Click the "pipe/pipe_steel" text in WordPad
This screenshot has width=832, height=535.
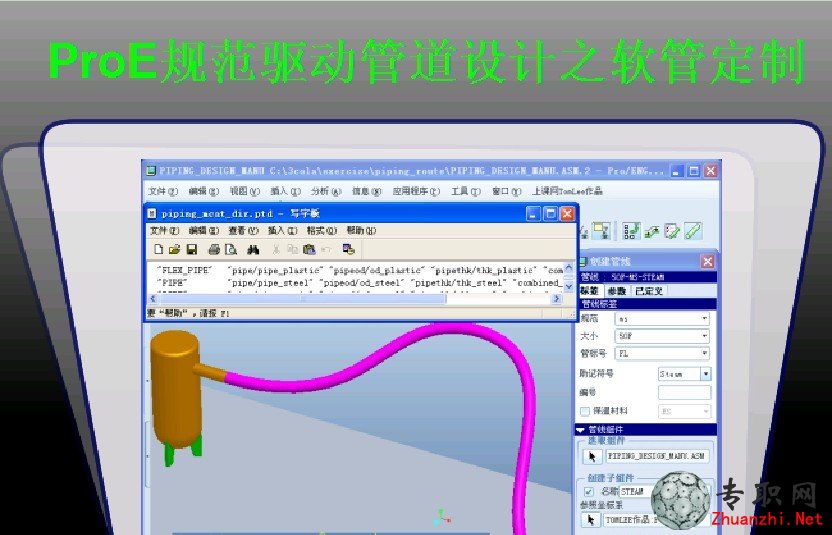coord(269,283)
